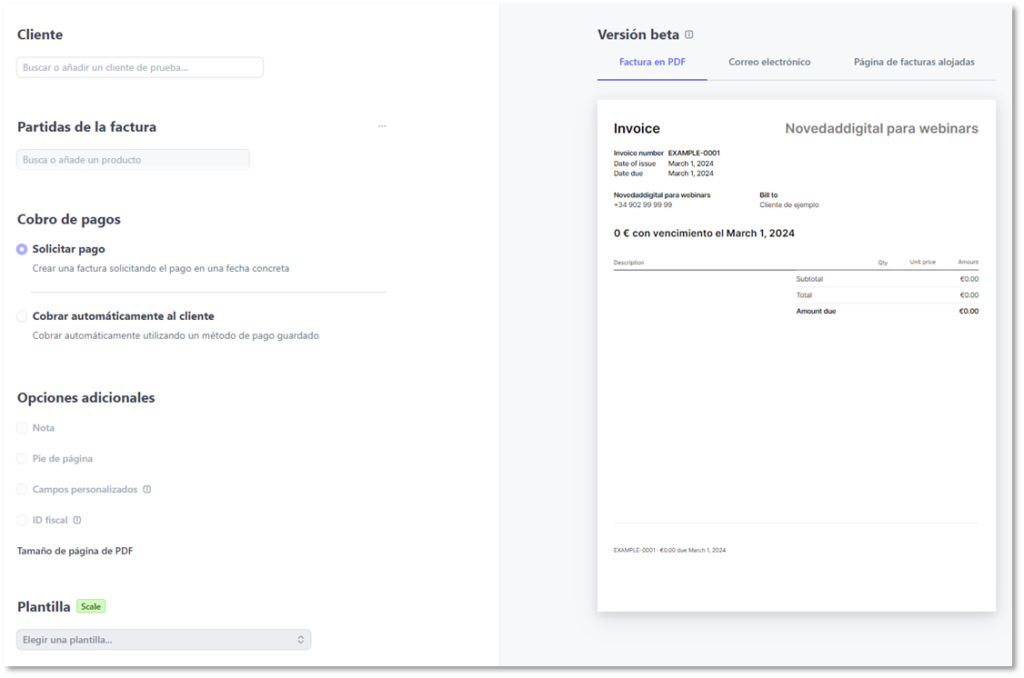Switch to the Factura en PDF tab
Image resolution: width=1024 pixels, height=678 pixels.
point(652,62)
